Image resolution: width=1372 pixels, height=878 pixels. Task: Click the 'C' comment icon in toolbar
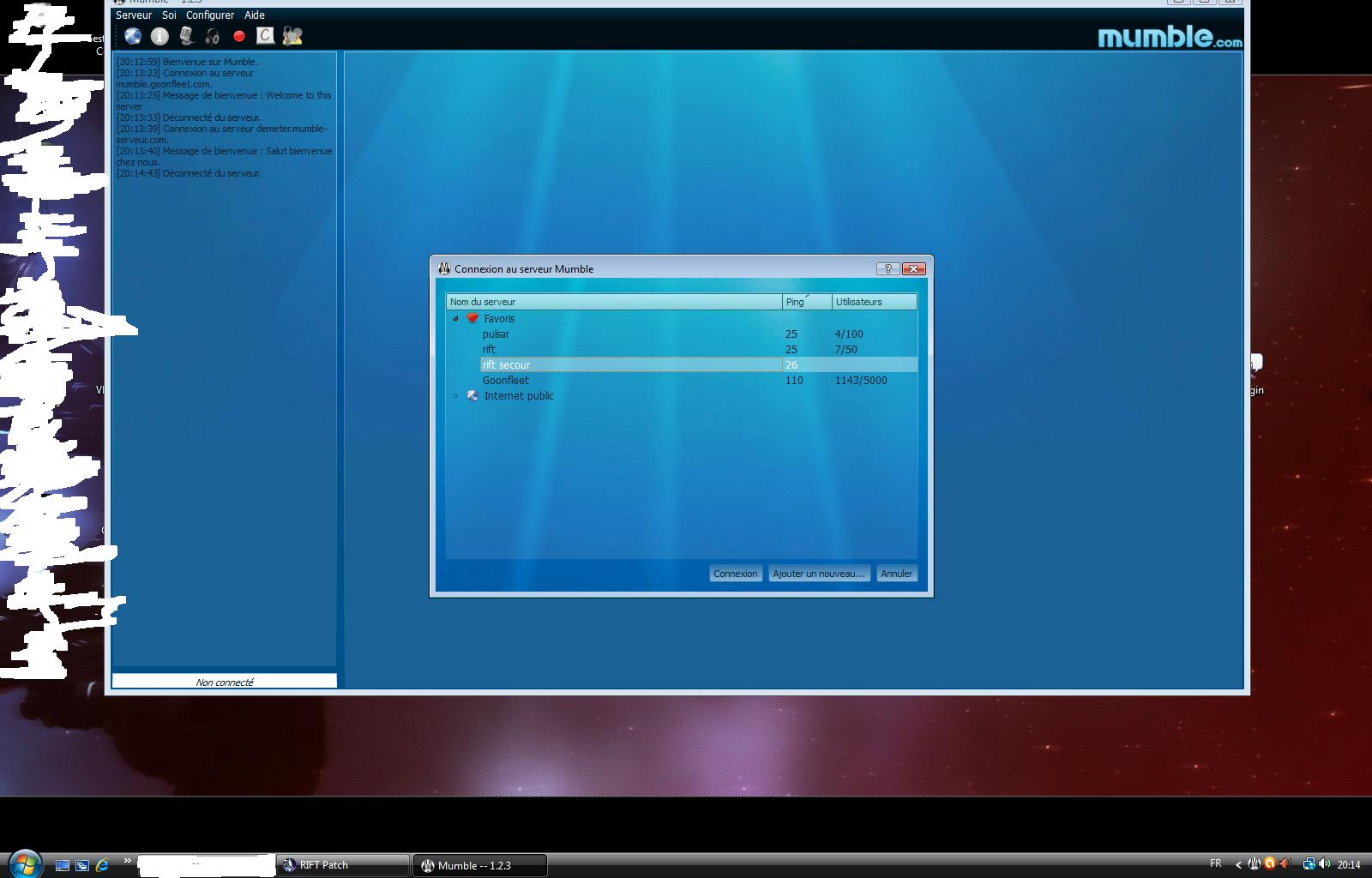265,35
